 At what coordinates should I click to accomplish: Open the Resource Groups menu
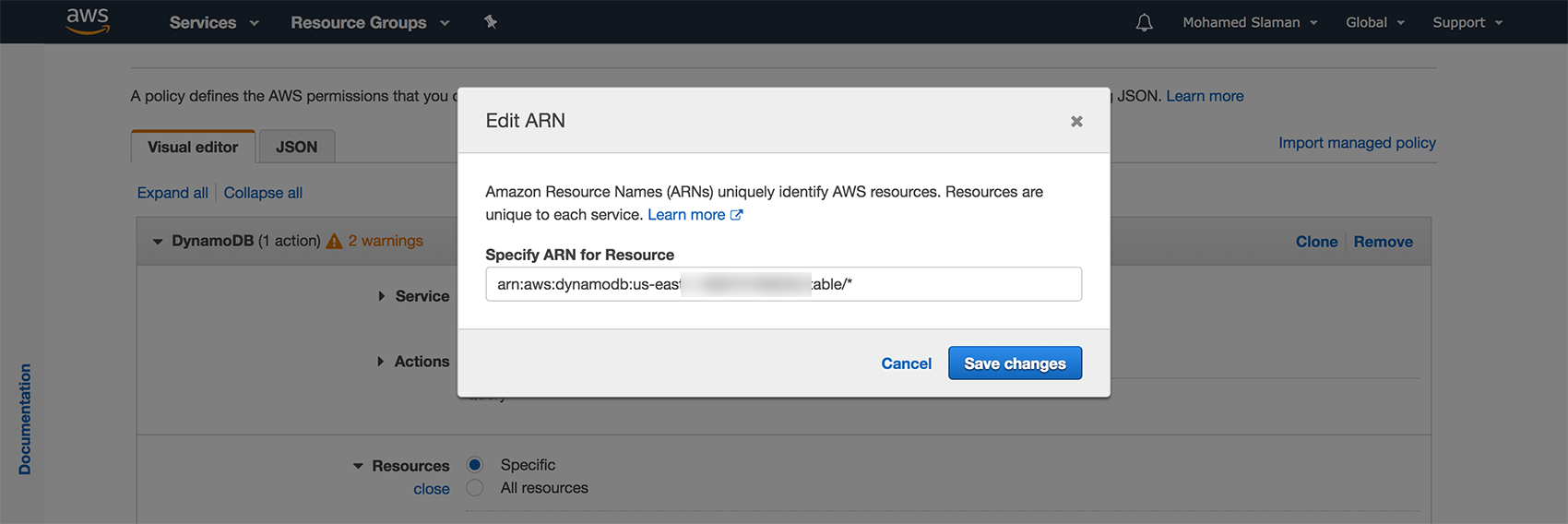[x=370, y=22]
